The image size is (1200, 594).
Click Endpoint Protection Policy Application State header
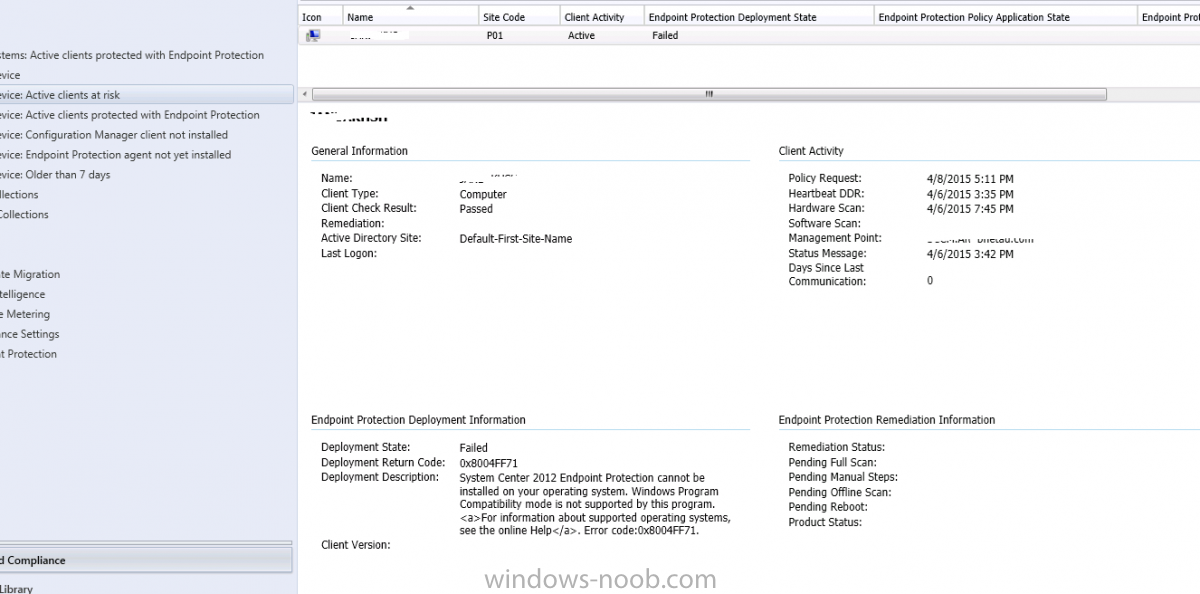[x=1005, y=17]
